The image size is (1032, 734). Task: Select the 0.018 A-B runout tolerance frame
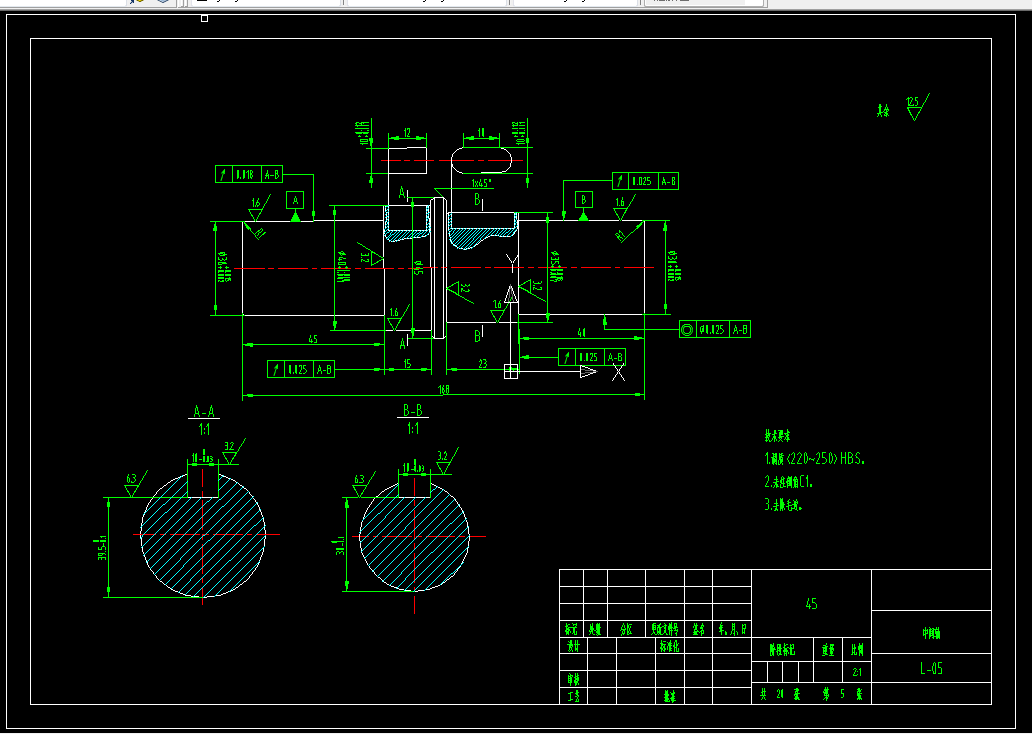[x=249, y=174]
